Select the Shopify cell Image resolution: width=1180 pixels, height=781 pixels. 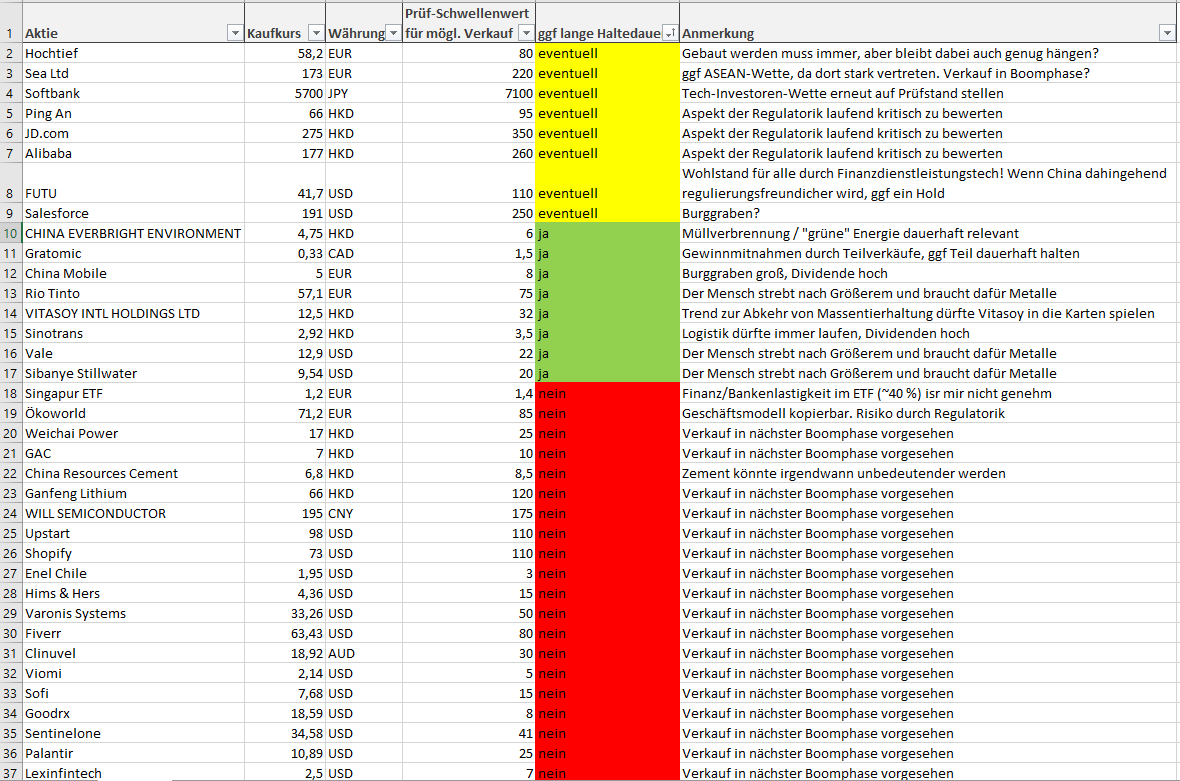(x=133, y=554)
